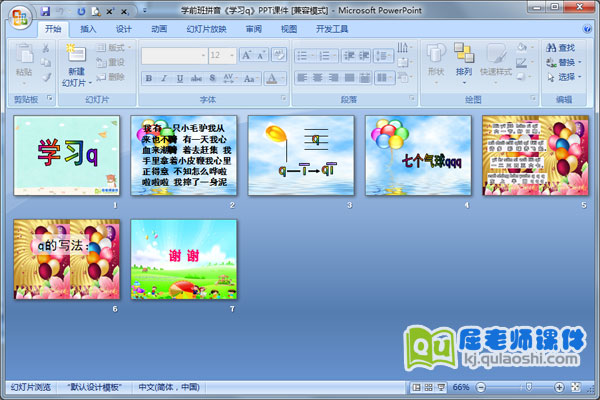Click the format painter brush icon
This screenshot has width=600, height=400.
pos(46,77)
